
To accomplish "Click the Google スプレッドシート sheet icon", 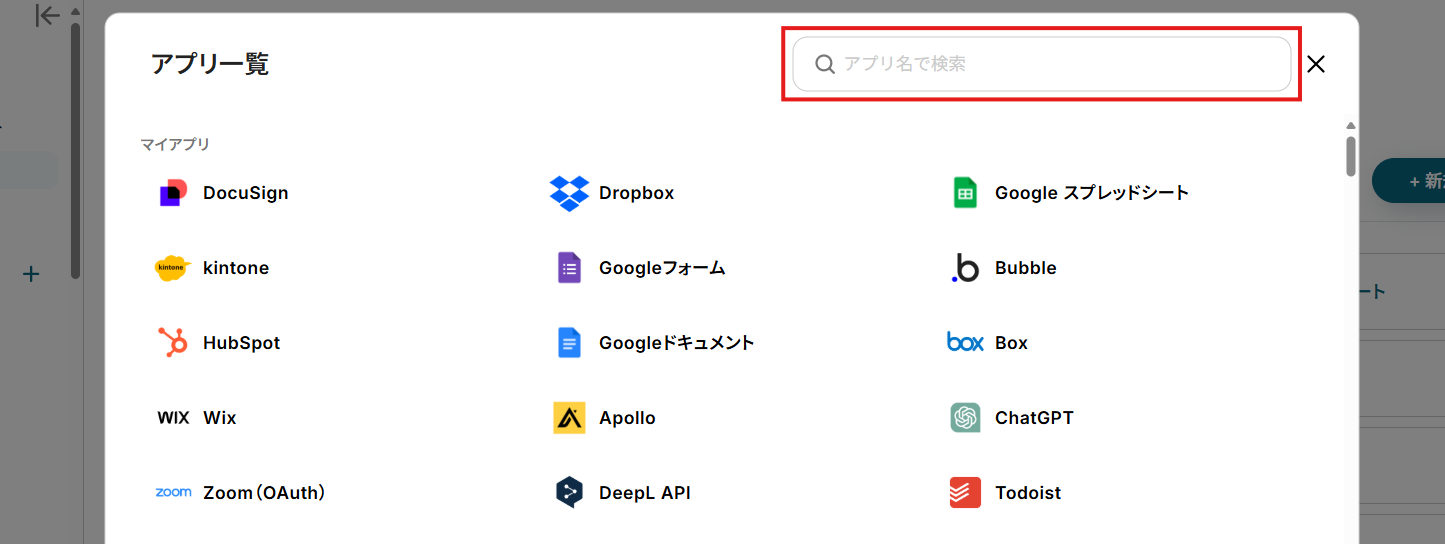I will pyautogui.click(x=965, y=193).
